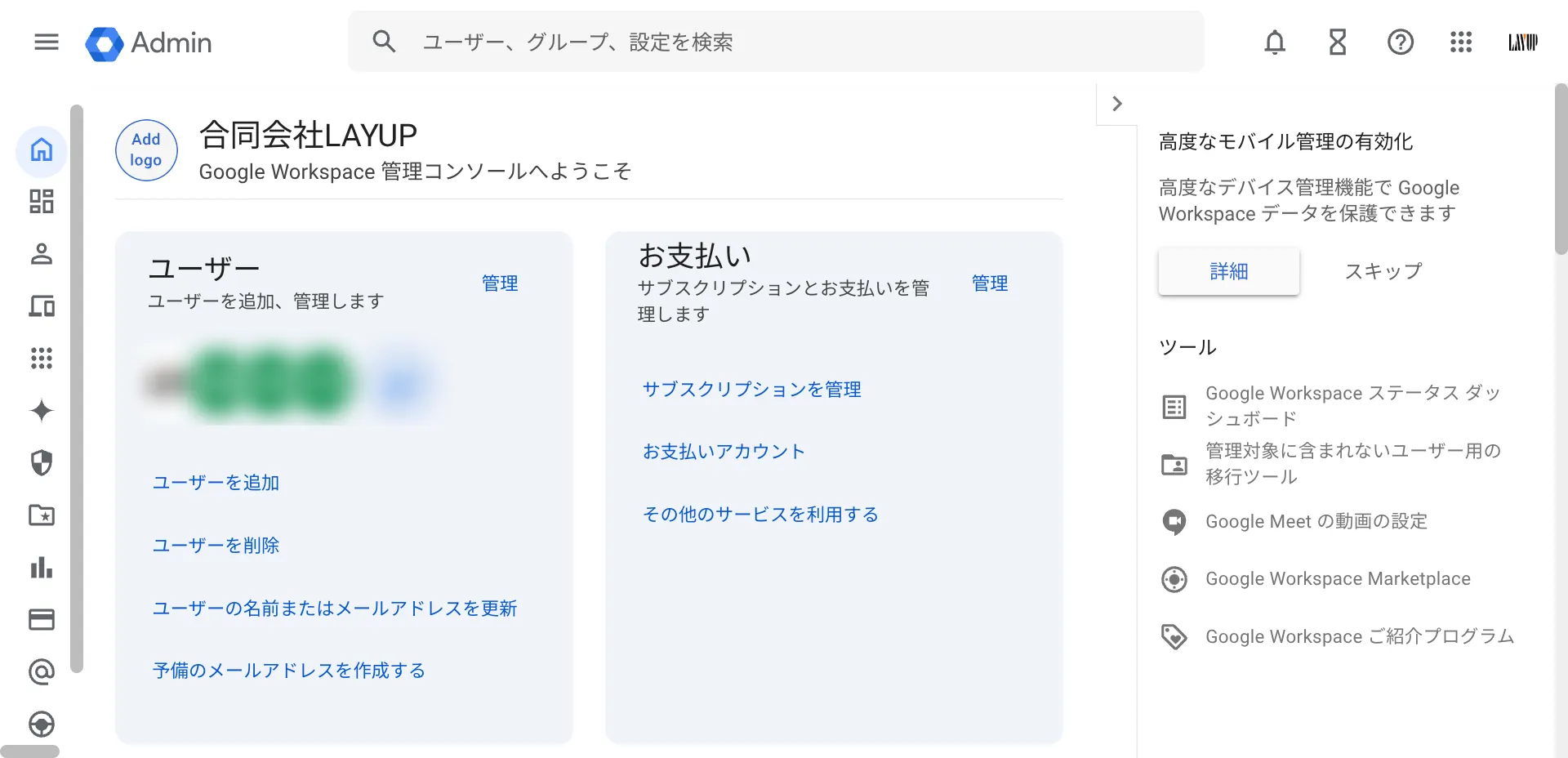Click the search magnifier icon
The height and width of the screenshot is (758, 1568).
(384, 42)
